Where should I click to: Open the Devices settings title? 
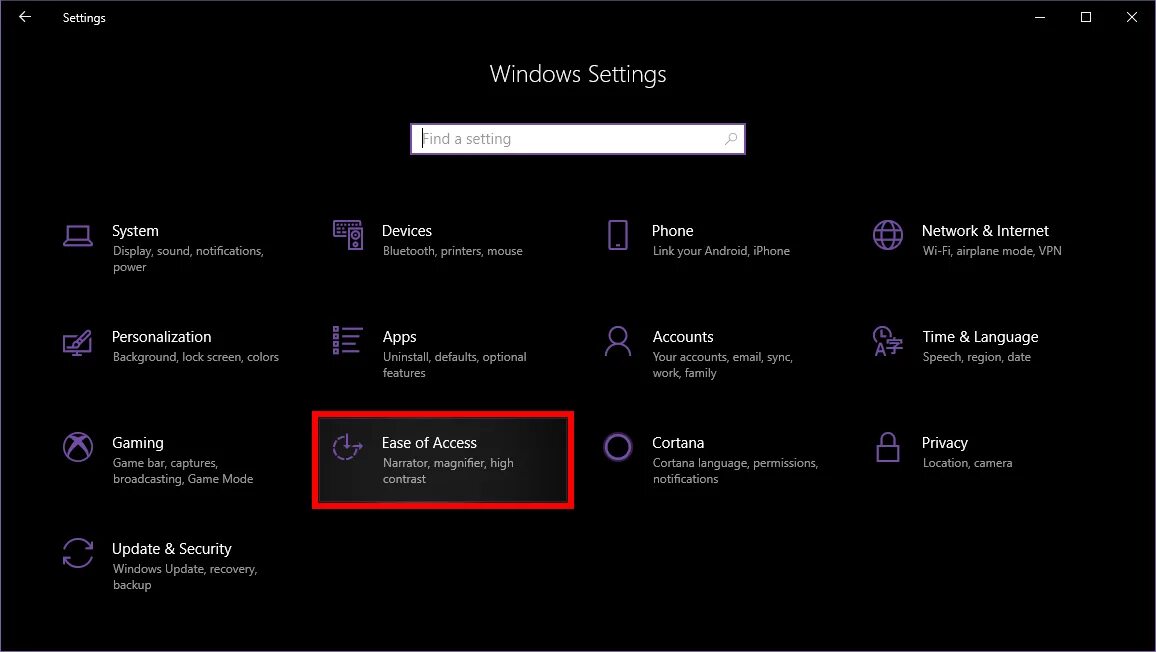point(407,231)
